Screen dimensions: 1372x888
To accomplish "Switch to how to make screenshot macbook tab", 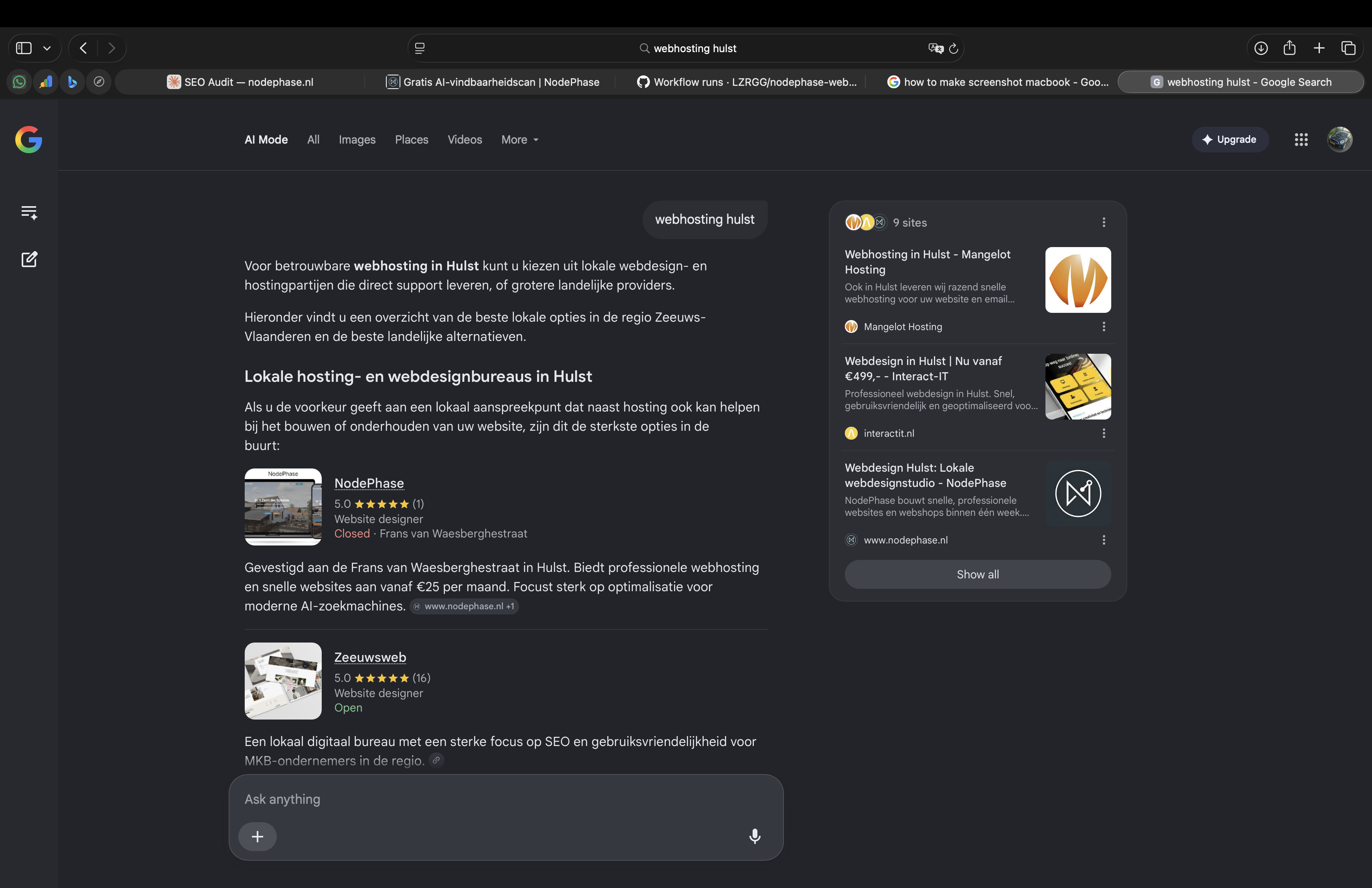I will 997,82.
